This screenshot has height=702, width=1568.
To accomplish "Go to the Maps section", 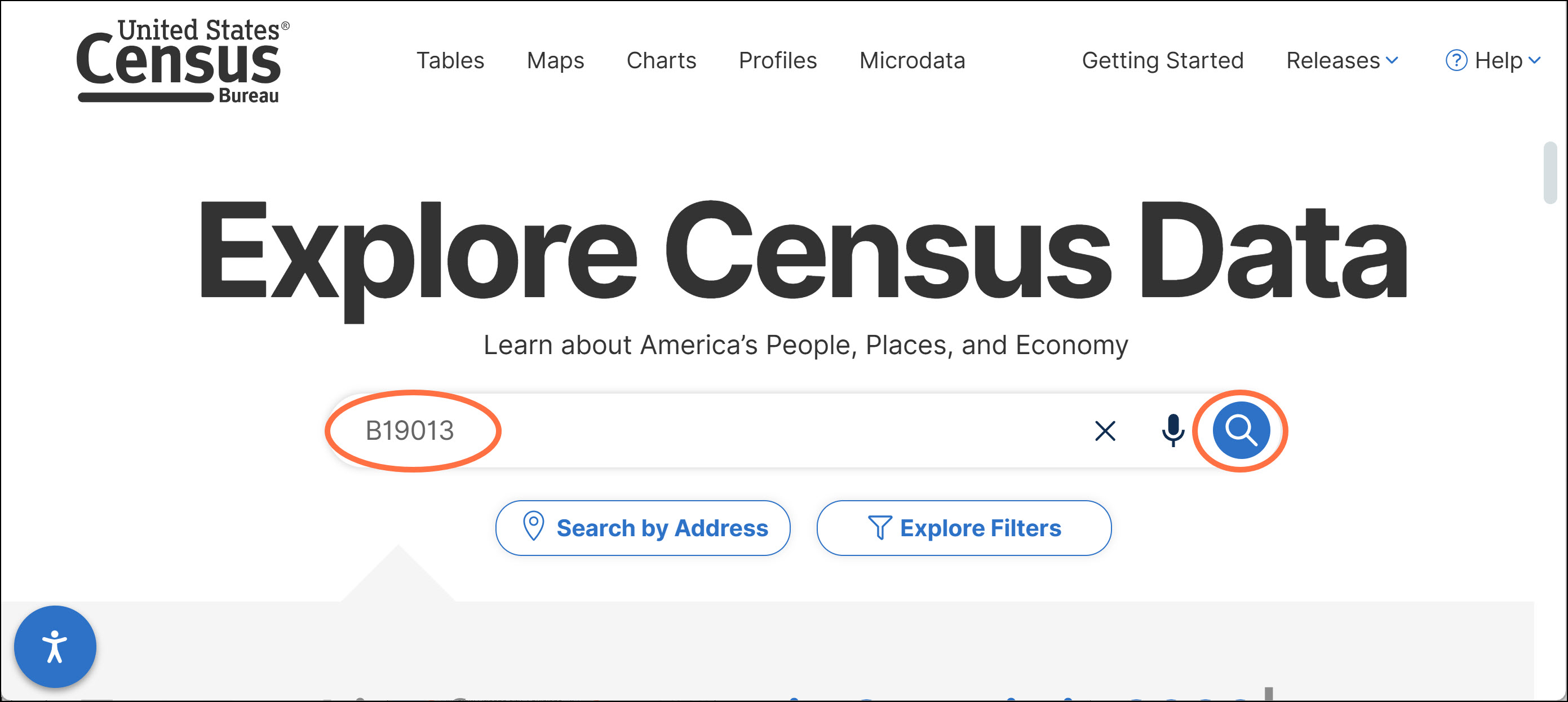I will click(x=555, y=60).
